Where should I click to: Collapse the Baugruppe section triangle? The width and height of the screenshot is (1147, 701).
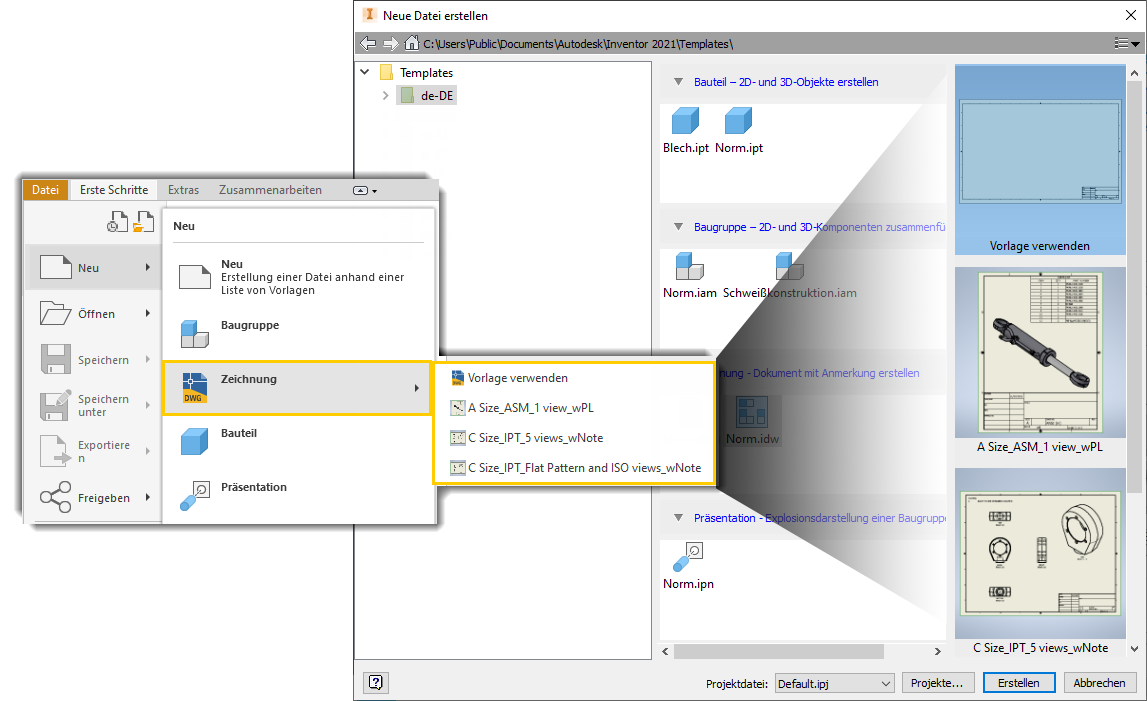678,227
